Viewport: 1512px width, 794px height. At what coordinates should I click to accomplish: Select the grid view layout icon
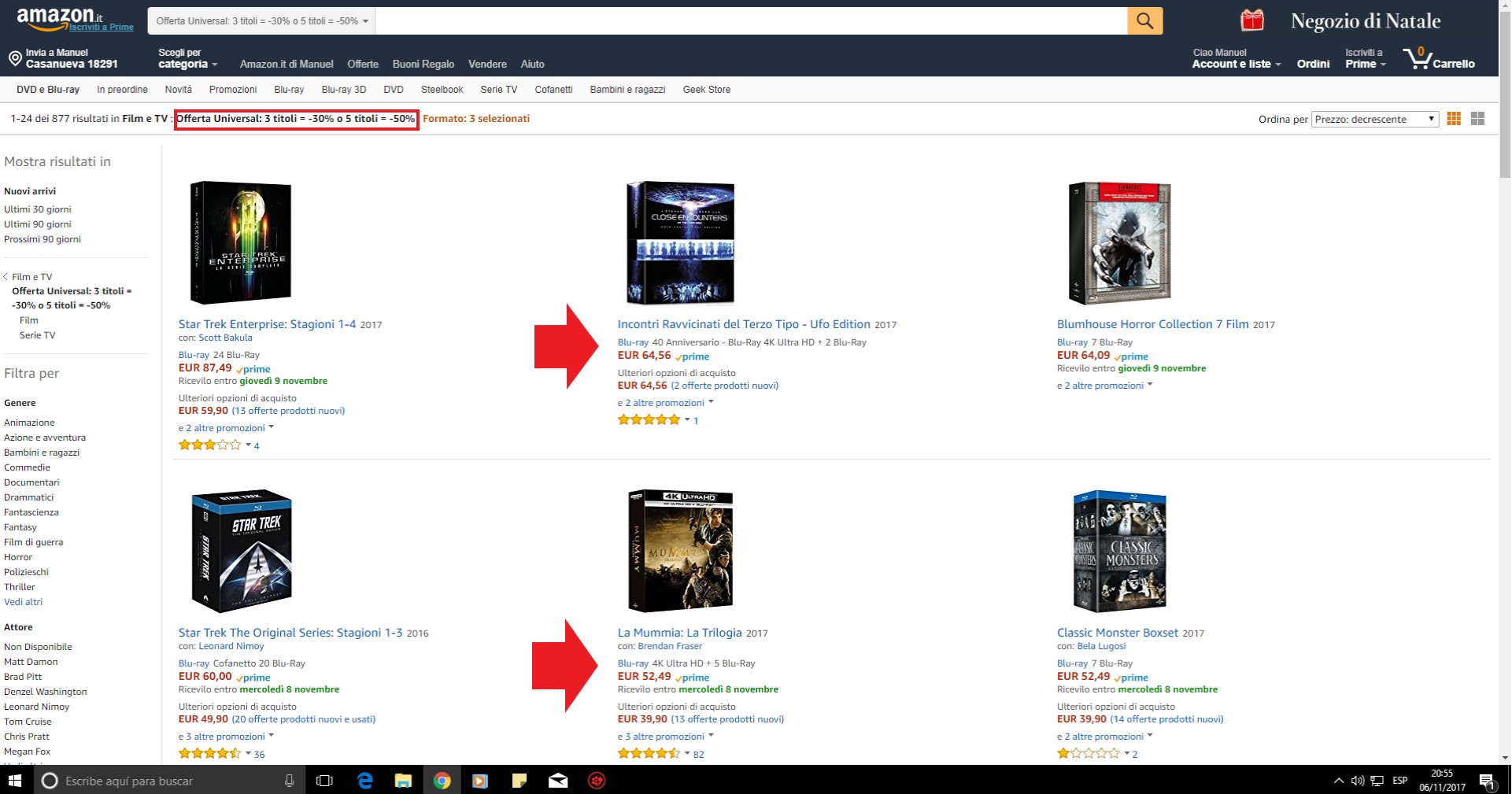click(x=1454, y=119)
